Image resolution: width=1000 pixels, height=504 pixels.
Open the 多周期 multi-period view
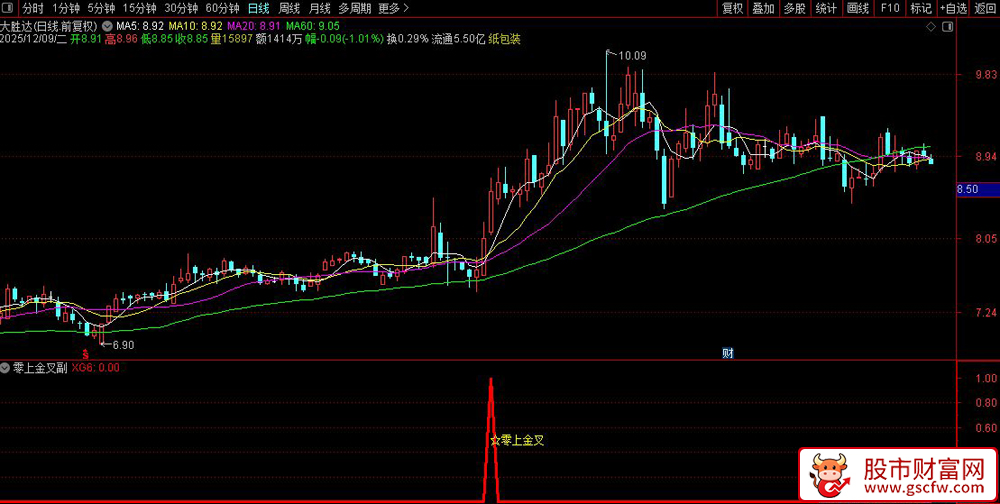[354, 8]
